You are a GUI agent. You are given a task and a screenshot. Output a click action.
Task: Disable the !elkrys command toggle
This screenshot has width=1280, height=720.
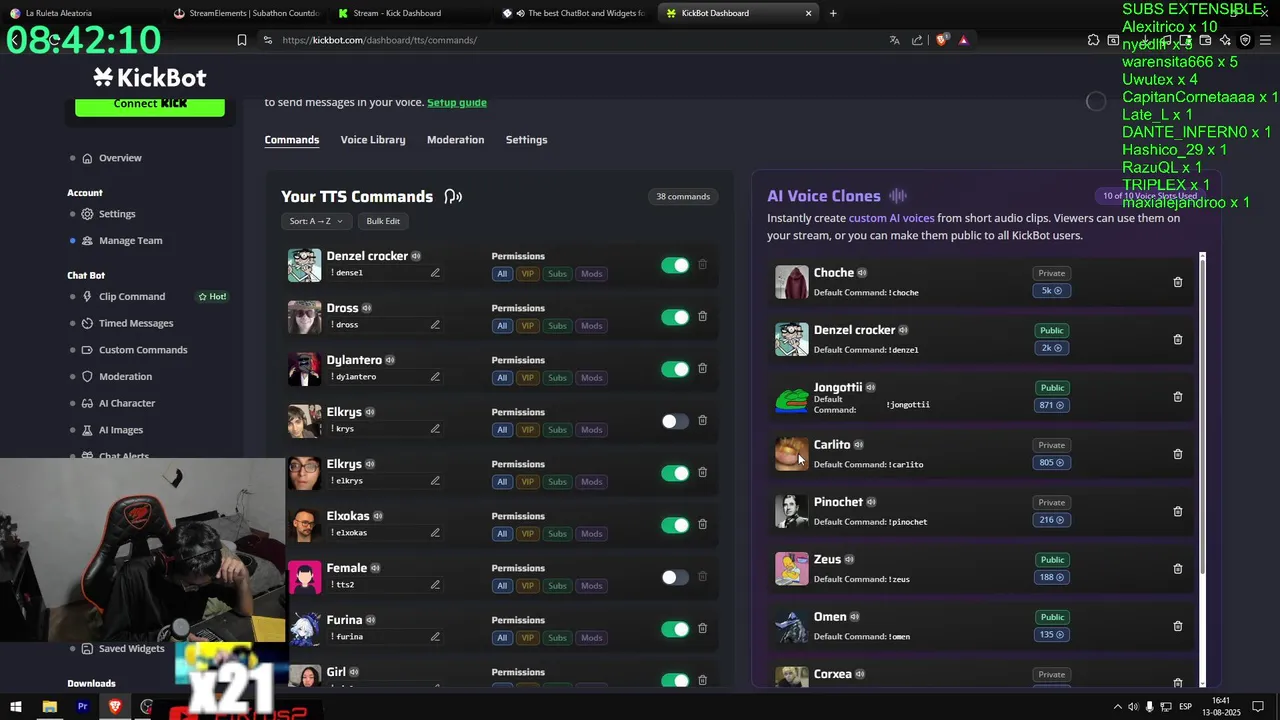(x=675, y=473)
